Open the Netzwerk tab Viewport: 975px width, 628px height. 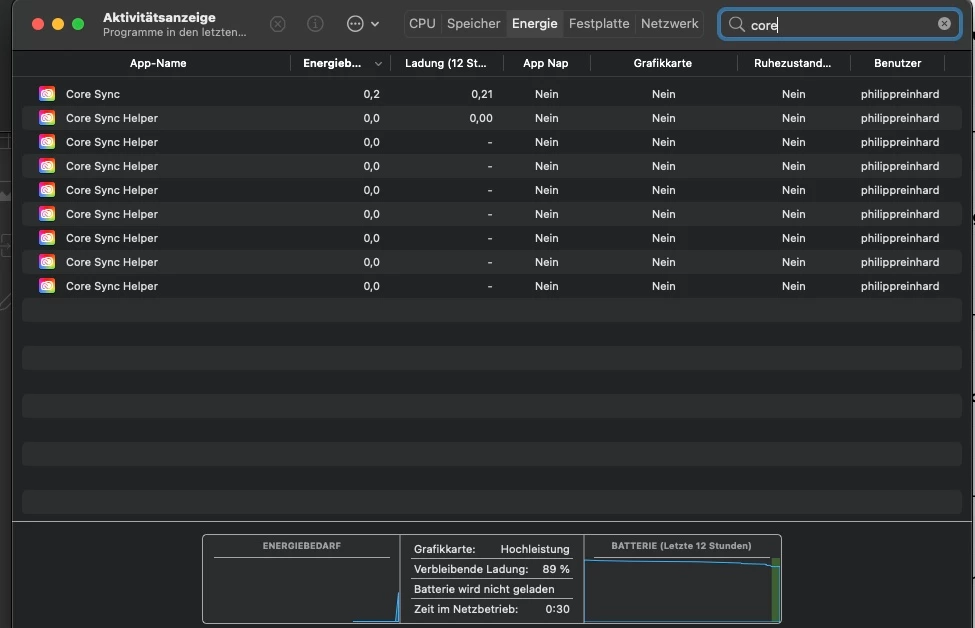(669, 24)
